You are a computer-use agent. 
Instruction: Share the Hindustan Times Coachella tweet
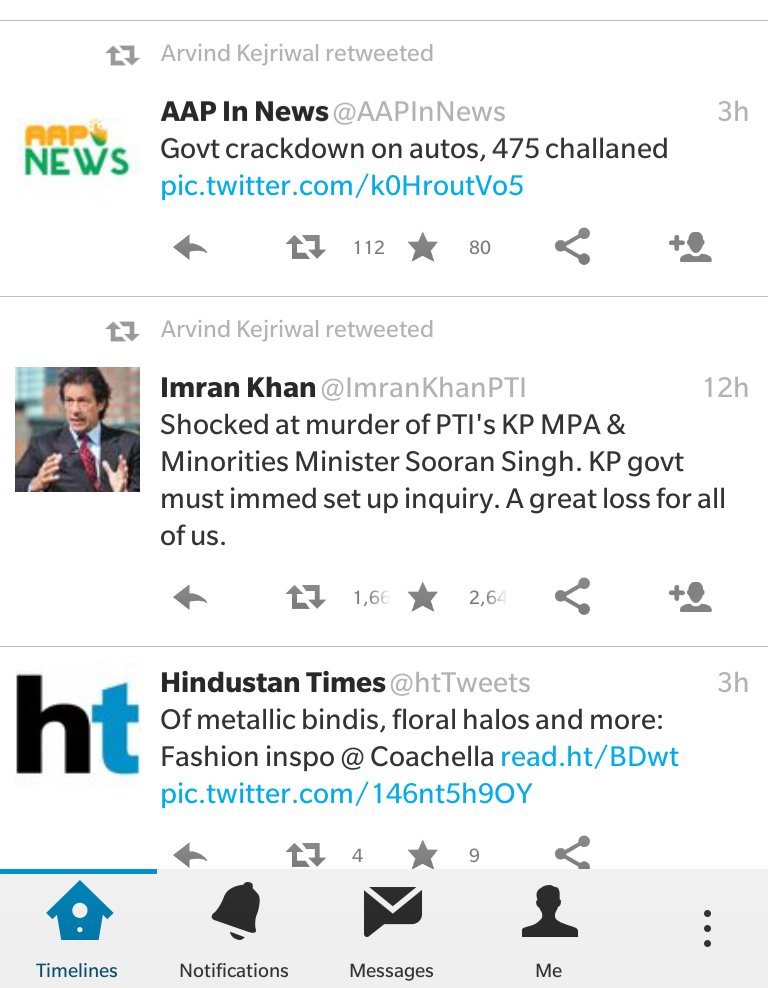coord(572,853)
